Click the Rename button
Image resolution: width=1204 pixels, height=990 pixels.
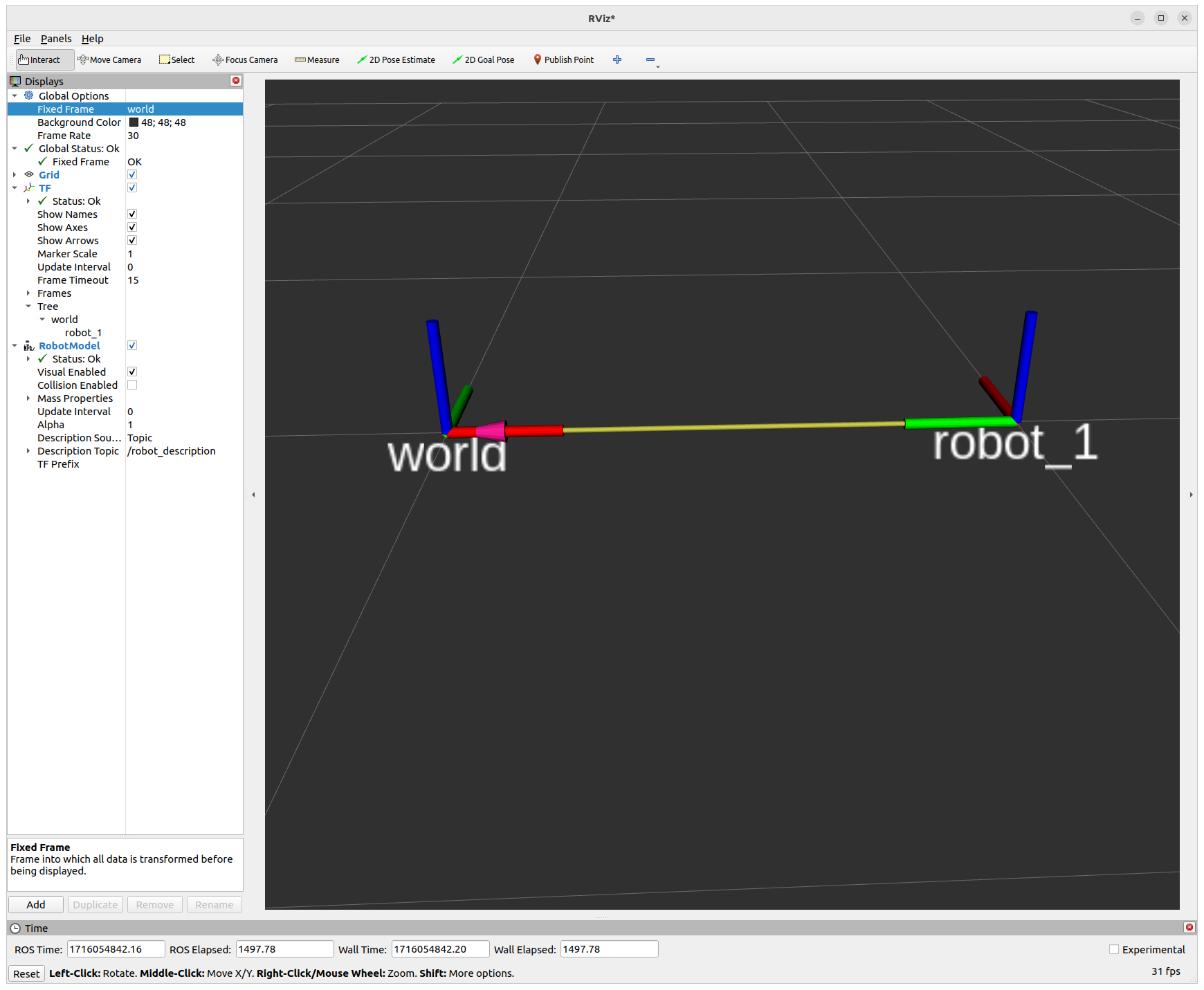(215, 904)
